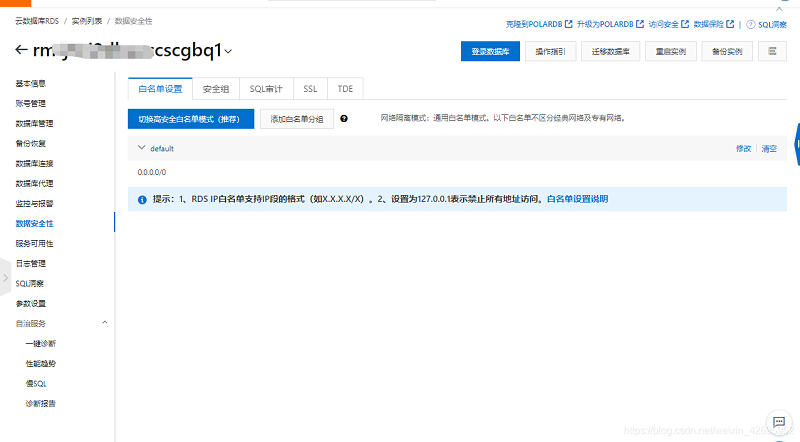Switch to SQL审计 tab
800x442 pixels.
pyautogui.click(x=266, y=89)
